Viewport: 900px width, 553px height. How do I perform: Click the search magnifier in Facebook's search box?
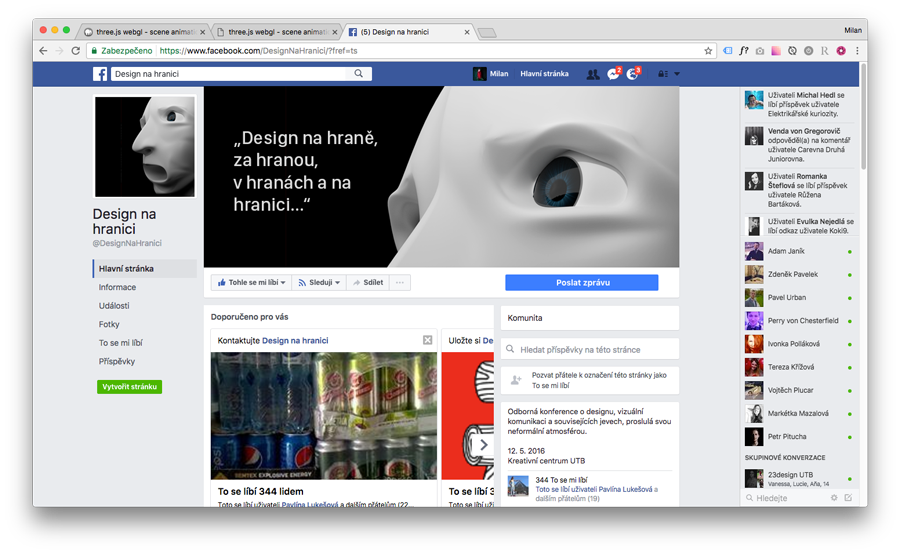pyautogui.click(x=359, y=74)
